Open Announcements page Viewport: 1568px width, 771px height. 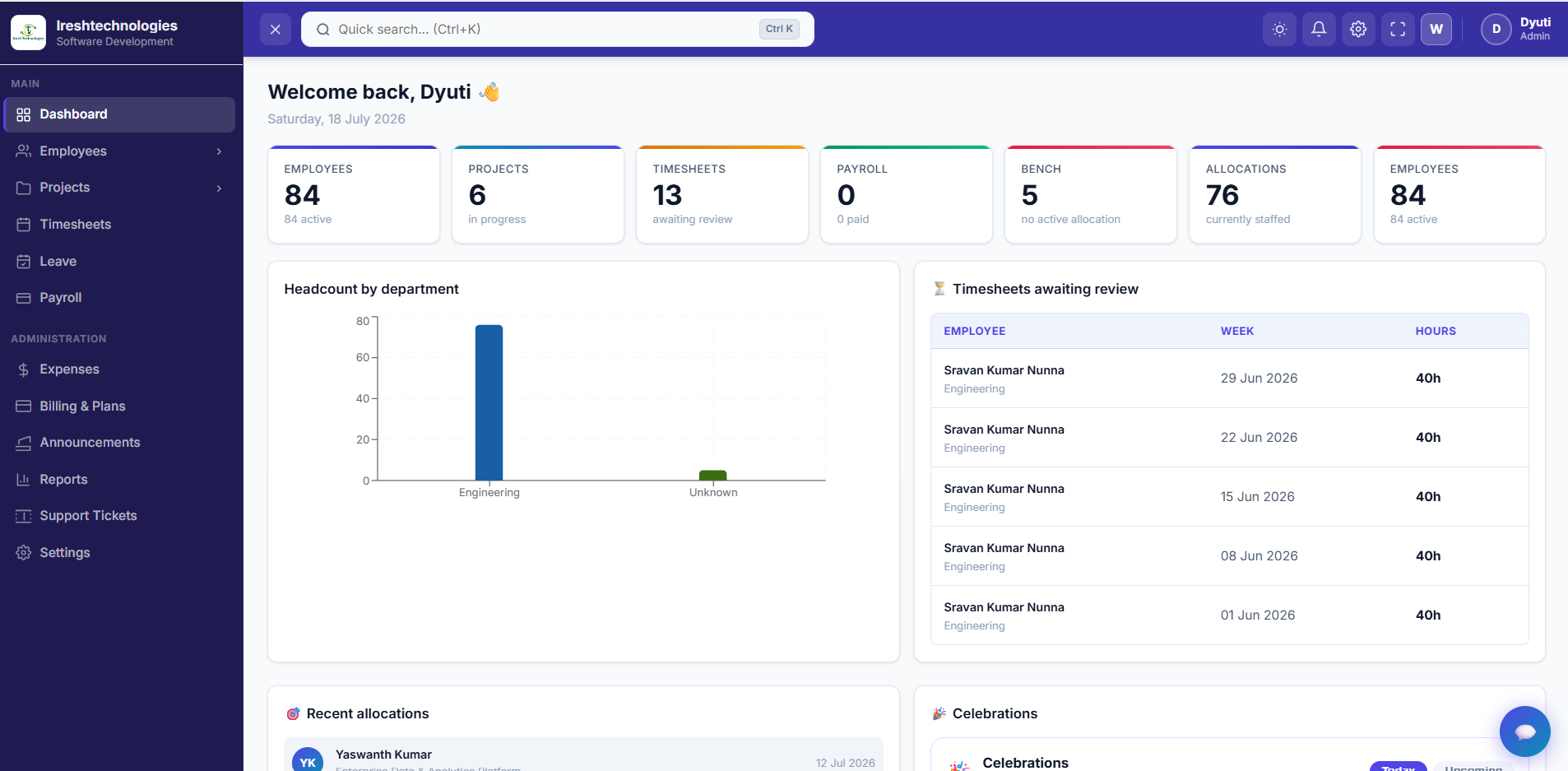click(119, 443)
